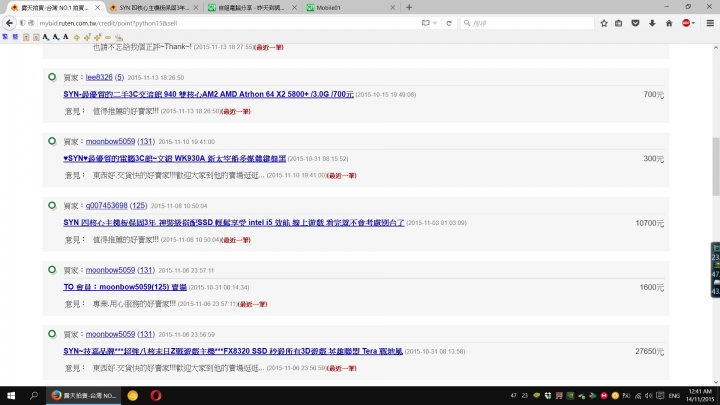The image size is (720, 405).
Task: Bookmark this page with the star icon
Action: click(604, 23)
